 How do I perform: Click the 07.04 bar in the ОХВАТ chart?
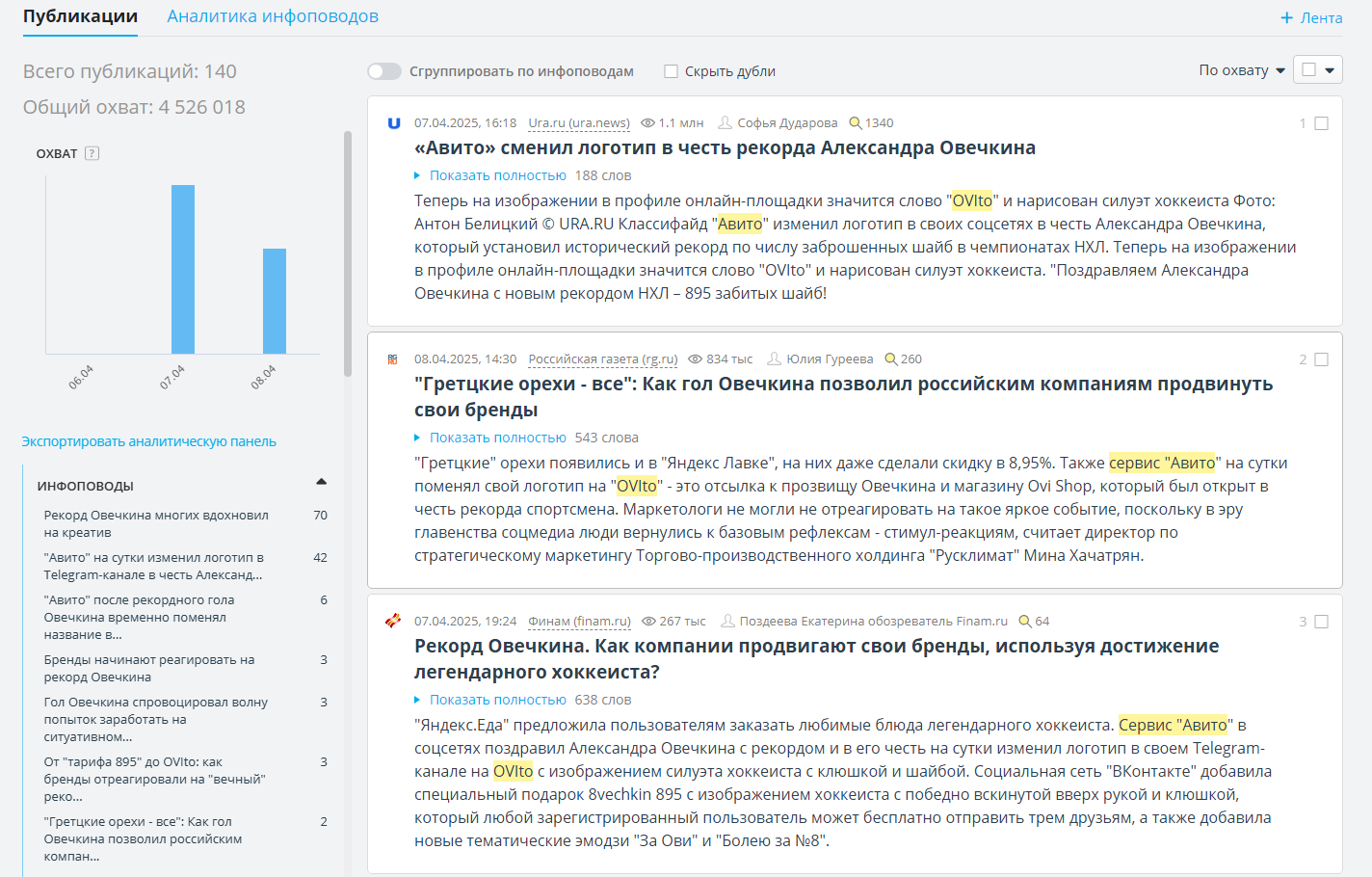[183, 269]
